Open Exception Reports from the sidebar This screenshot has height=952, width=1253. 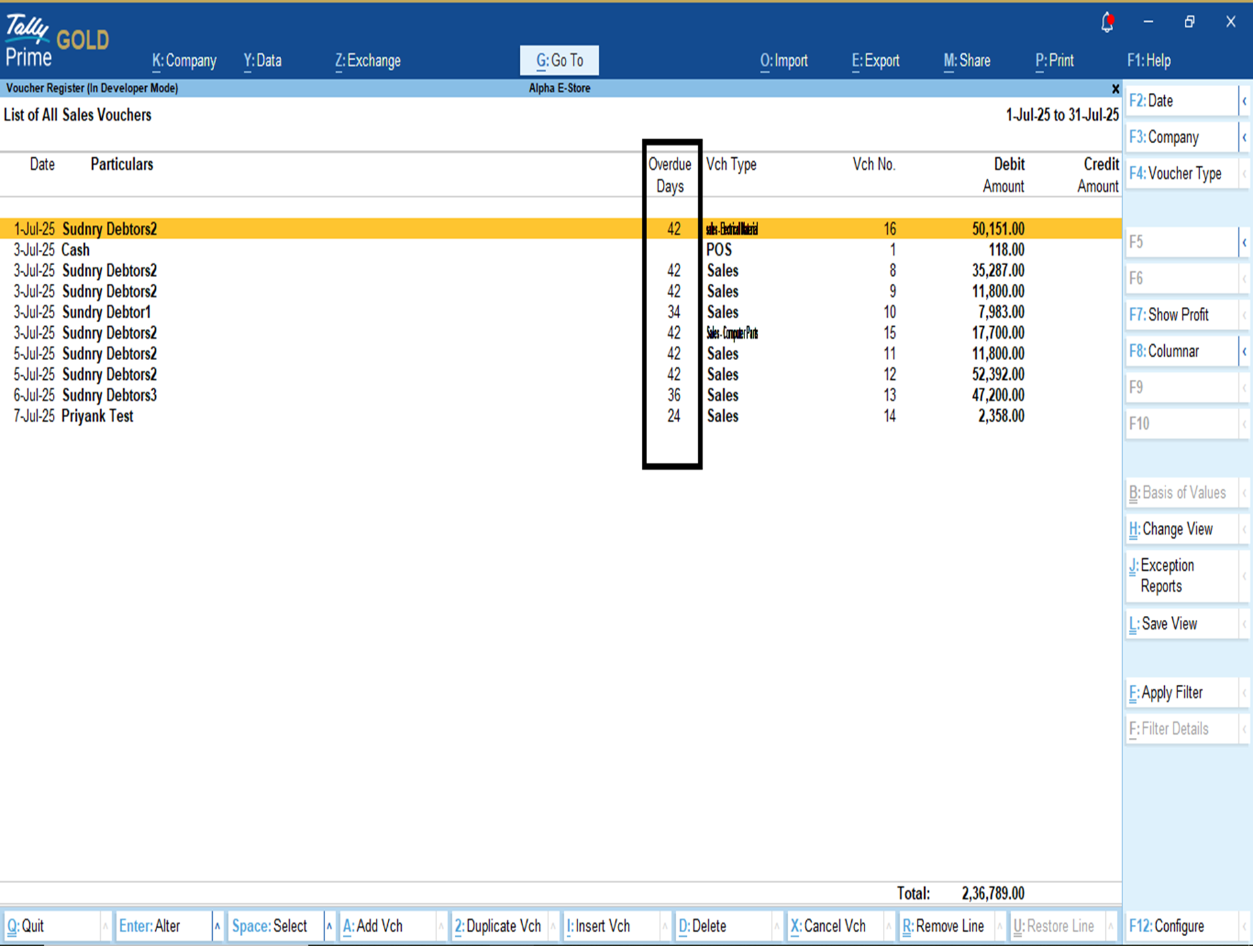tap(1182, 575)
